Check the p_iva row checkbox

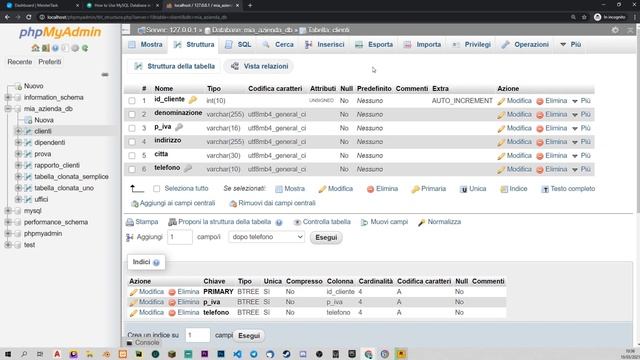click(132, 128)
